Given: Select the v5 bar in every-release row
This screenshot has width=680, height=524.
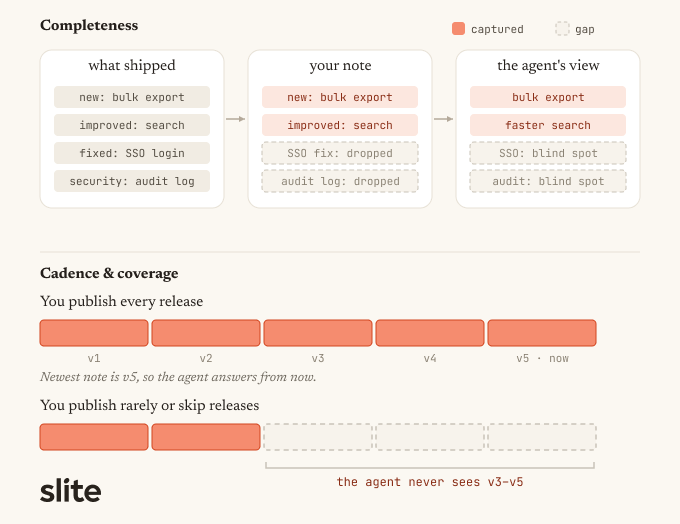Looking at the screenshot, I should click(542, 333).
